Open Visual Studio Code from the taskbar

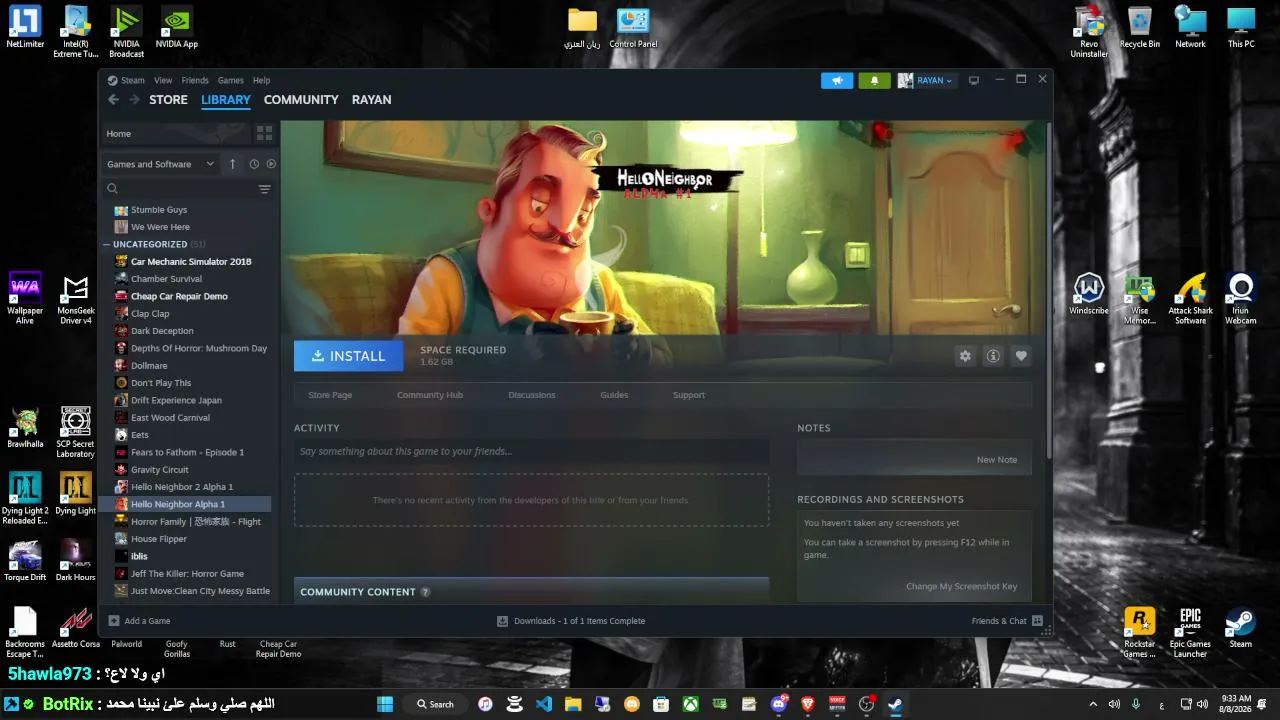click(x=544, y=704)
